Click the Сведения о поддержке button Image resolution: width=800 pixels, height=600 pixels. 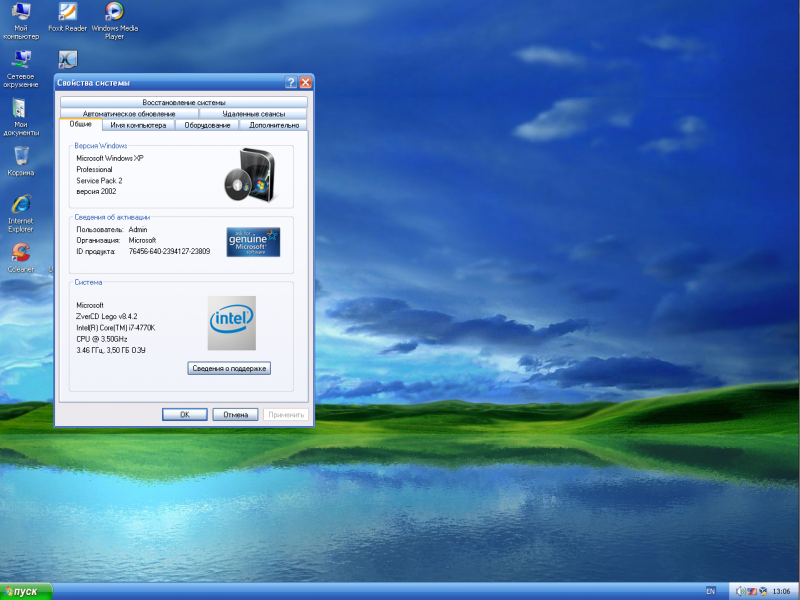[x=229, y=368]
